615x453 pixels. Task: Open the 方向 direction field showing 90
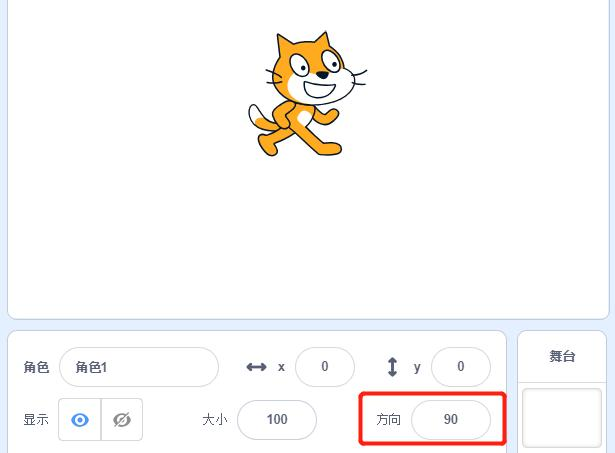tap(451, 420)
